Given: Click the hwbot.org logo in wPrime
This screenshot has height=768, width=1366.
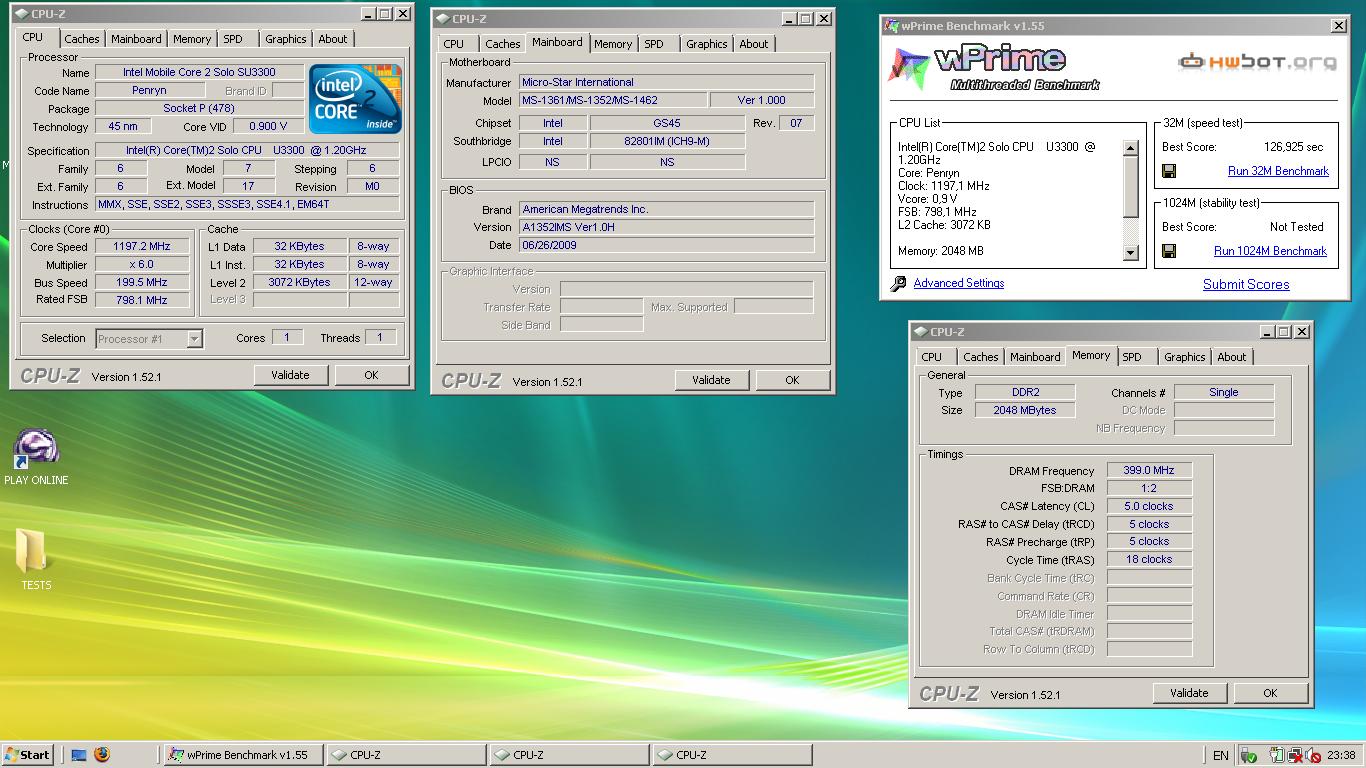Looking at the screenshot, I should [1258, 62].
